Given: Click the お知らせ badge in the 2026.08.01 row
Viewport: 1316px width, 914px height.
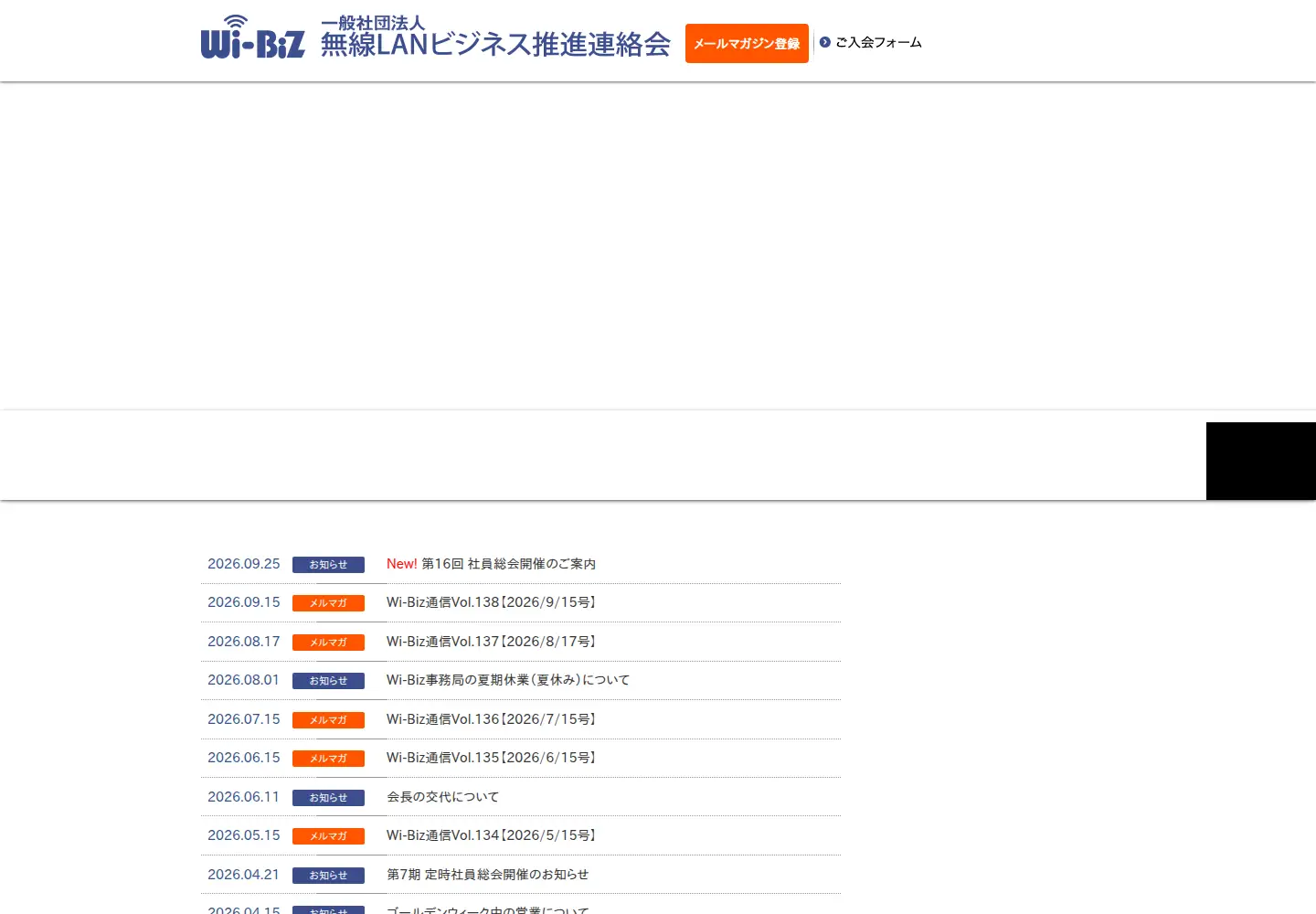Looking at the screenshot, I should coord(328,681).
